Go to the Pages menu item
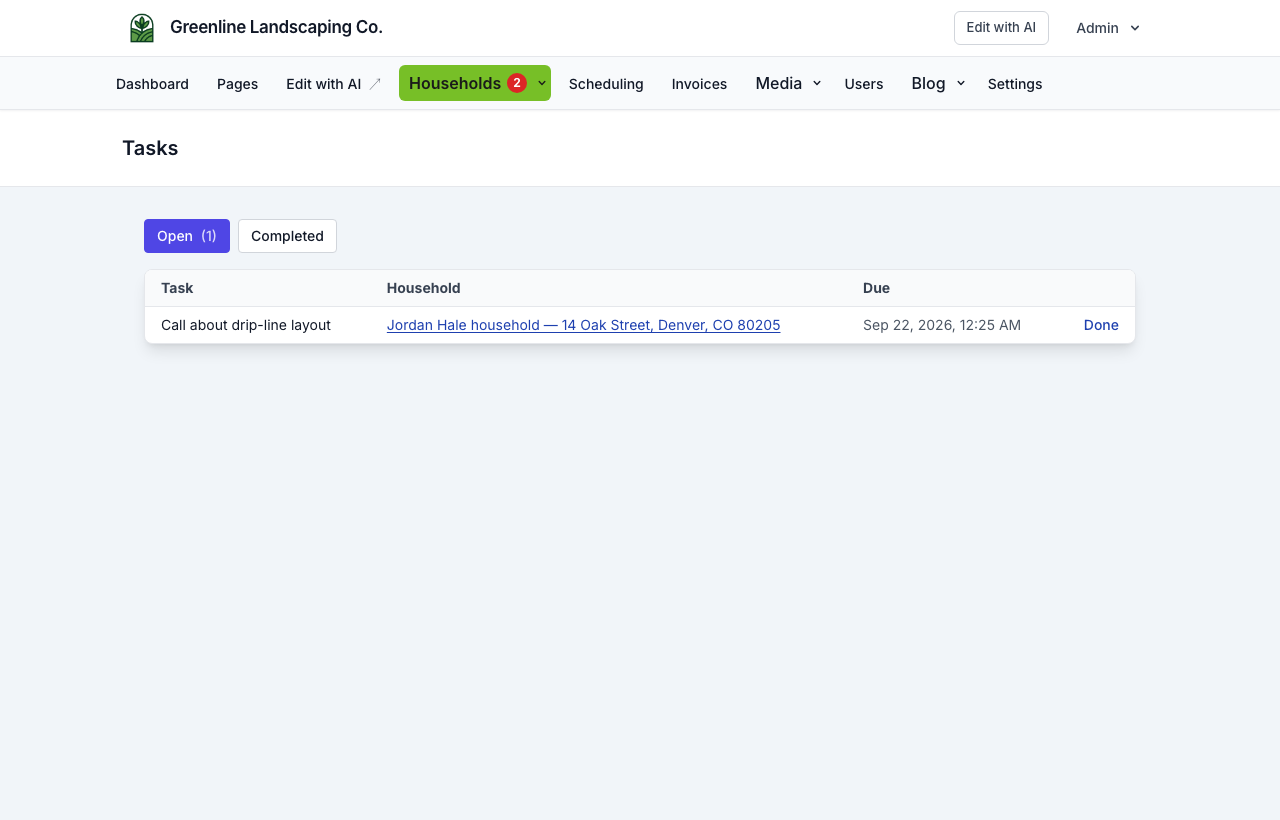Viewport: 1280px width, 820px height. pyautogui.click(x=237, y=84)
